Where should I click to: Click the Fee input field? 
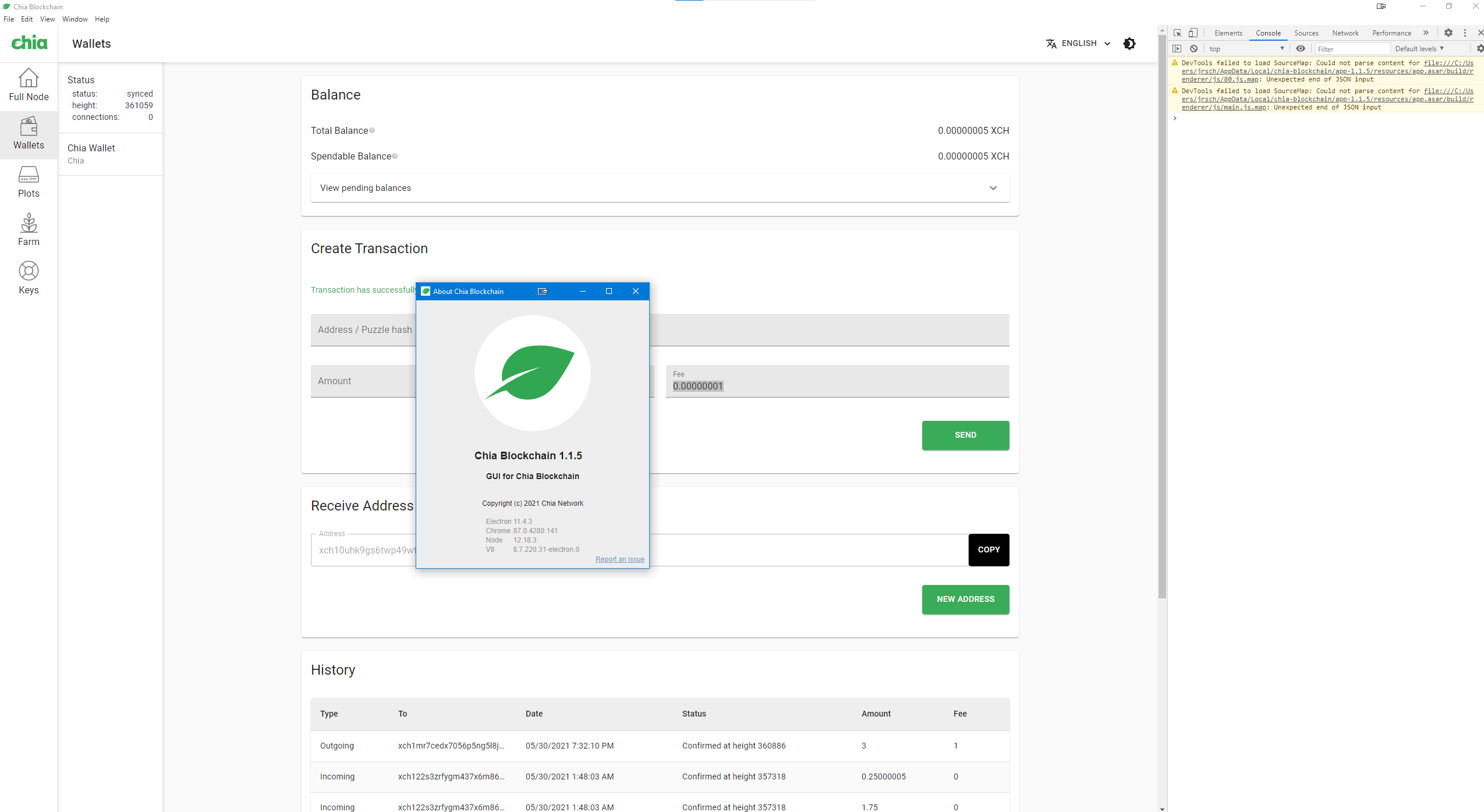coord(837,381)
